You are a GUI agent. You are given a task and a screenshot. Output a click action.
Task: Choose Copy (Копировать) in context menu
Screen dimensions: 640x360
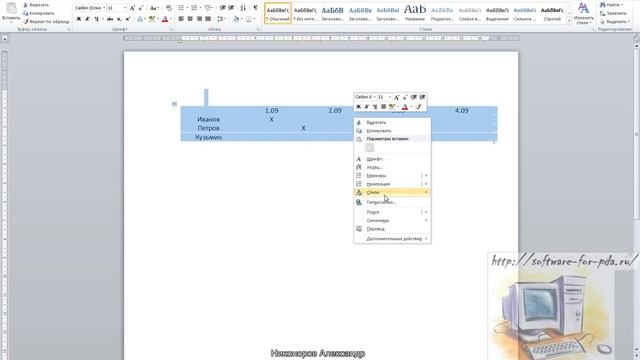click(x=392, y=131)
